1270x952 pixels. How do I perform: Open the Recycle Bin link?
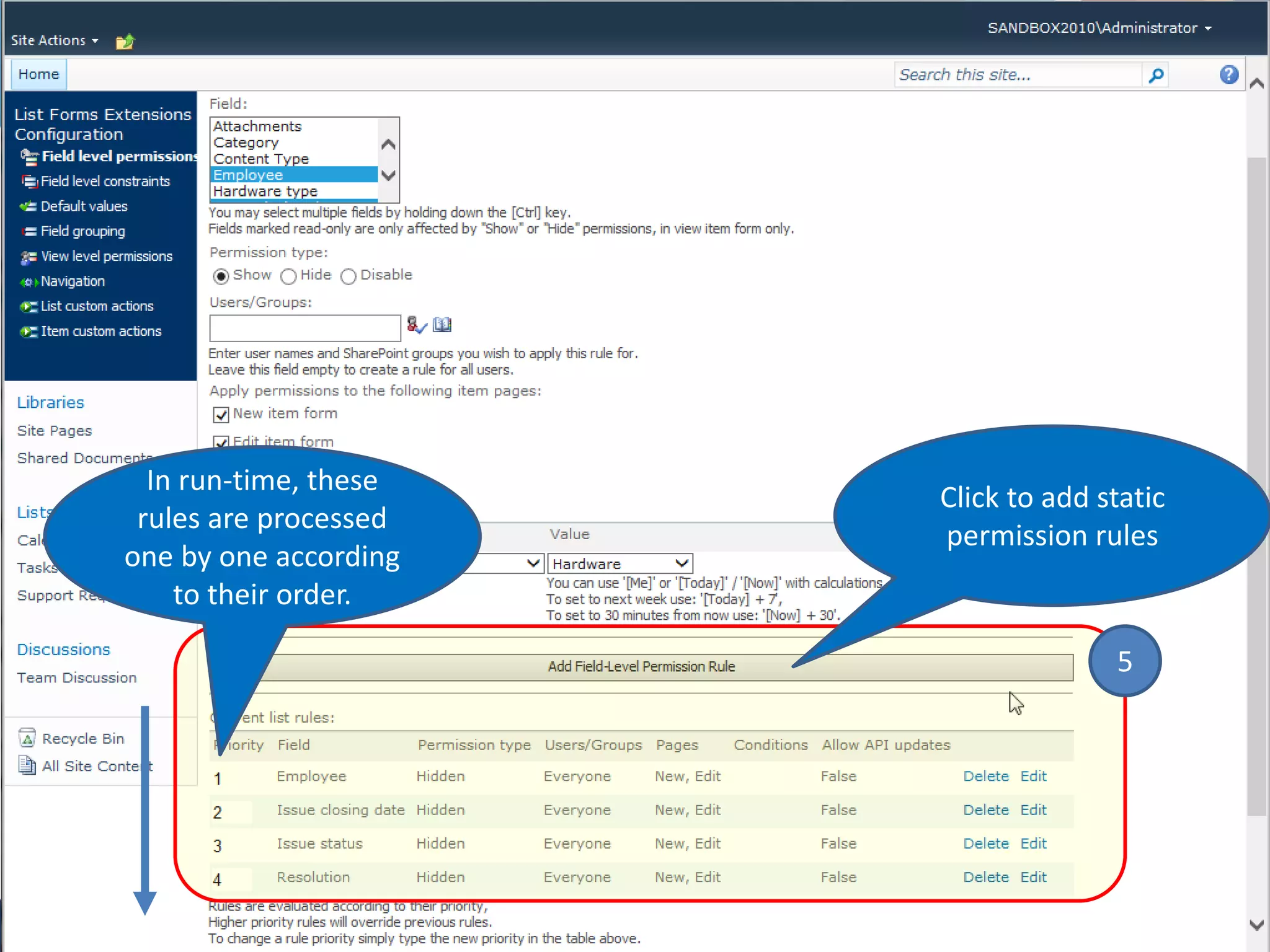(83, 738)
